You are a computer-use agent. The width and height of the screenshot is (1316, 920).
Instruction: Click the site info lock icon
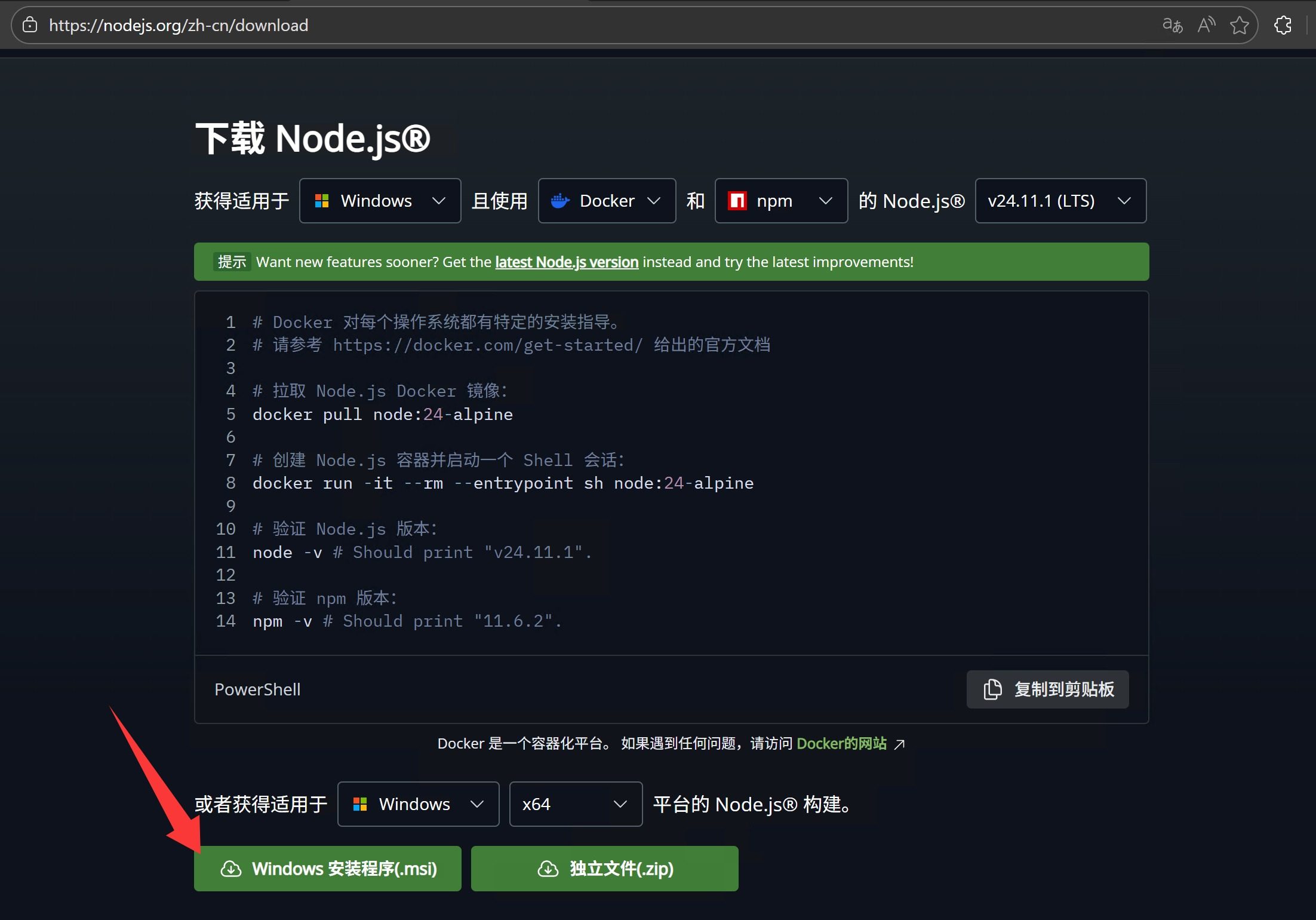click(x=30, y=25)
